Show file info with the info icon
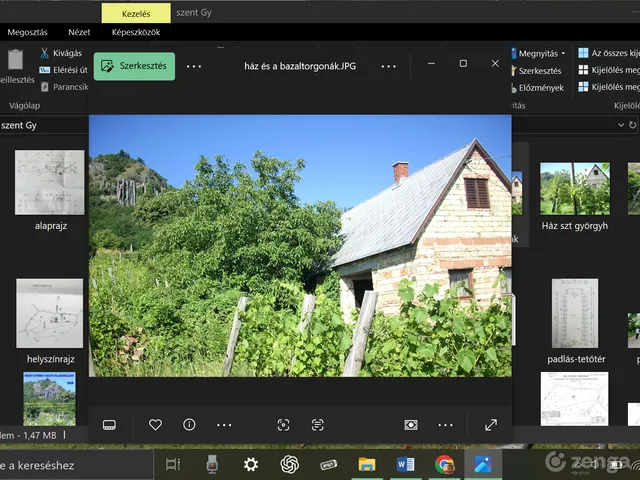 pyautogui.click(x=189, y=425)
